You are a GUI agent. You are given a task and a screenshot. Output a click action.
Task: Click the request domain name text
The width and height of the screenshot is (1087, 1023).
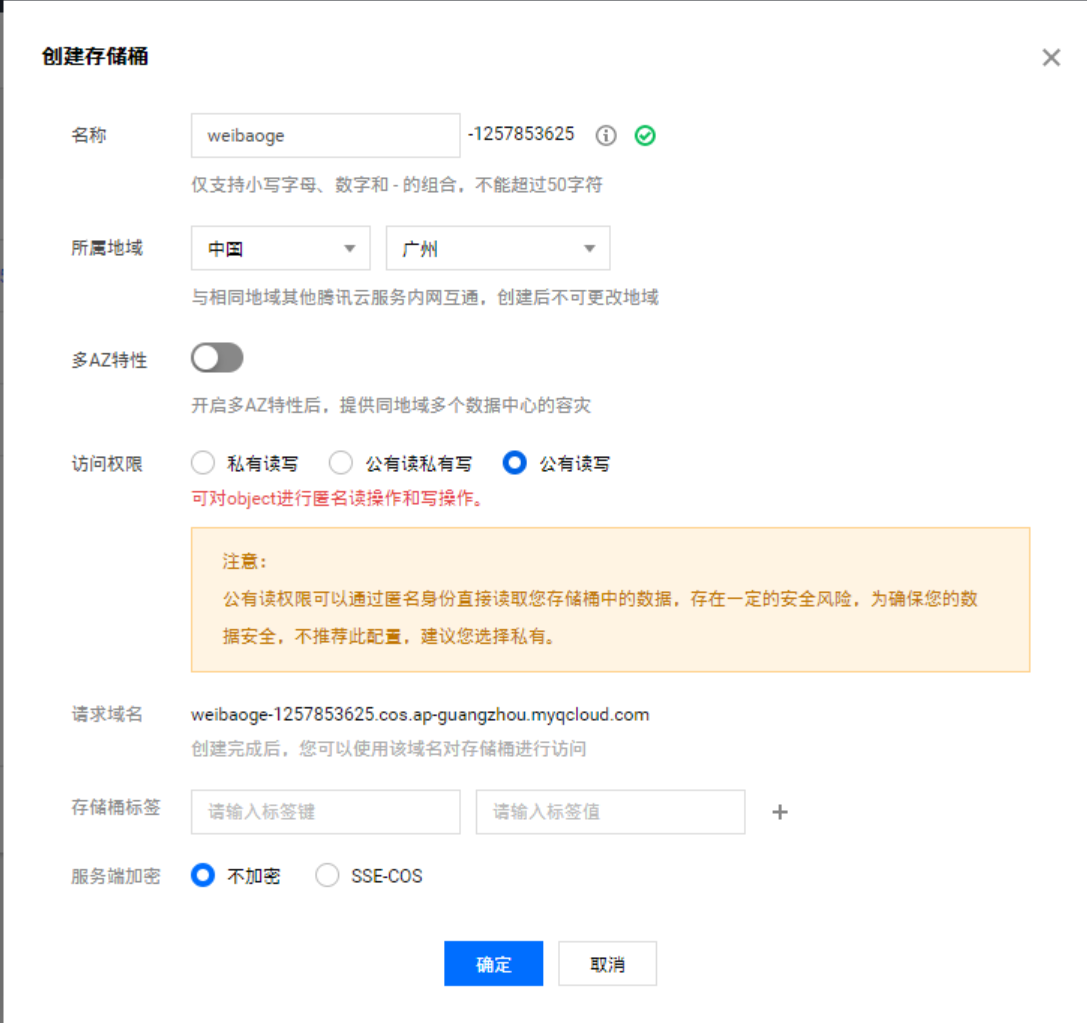(420, 715)
